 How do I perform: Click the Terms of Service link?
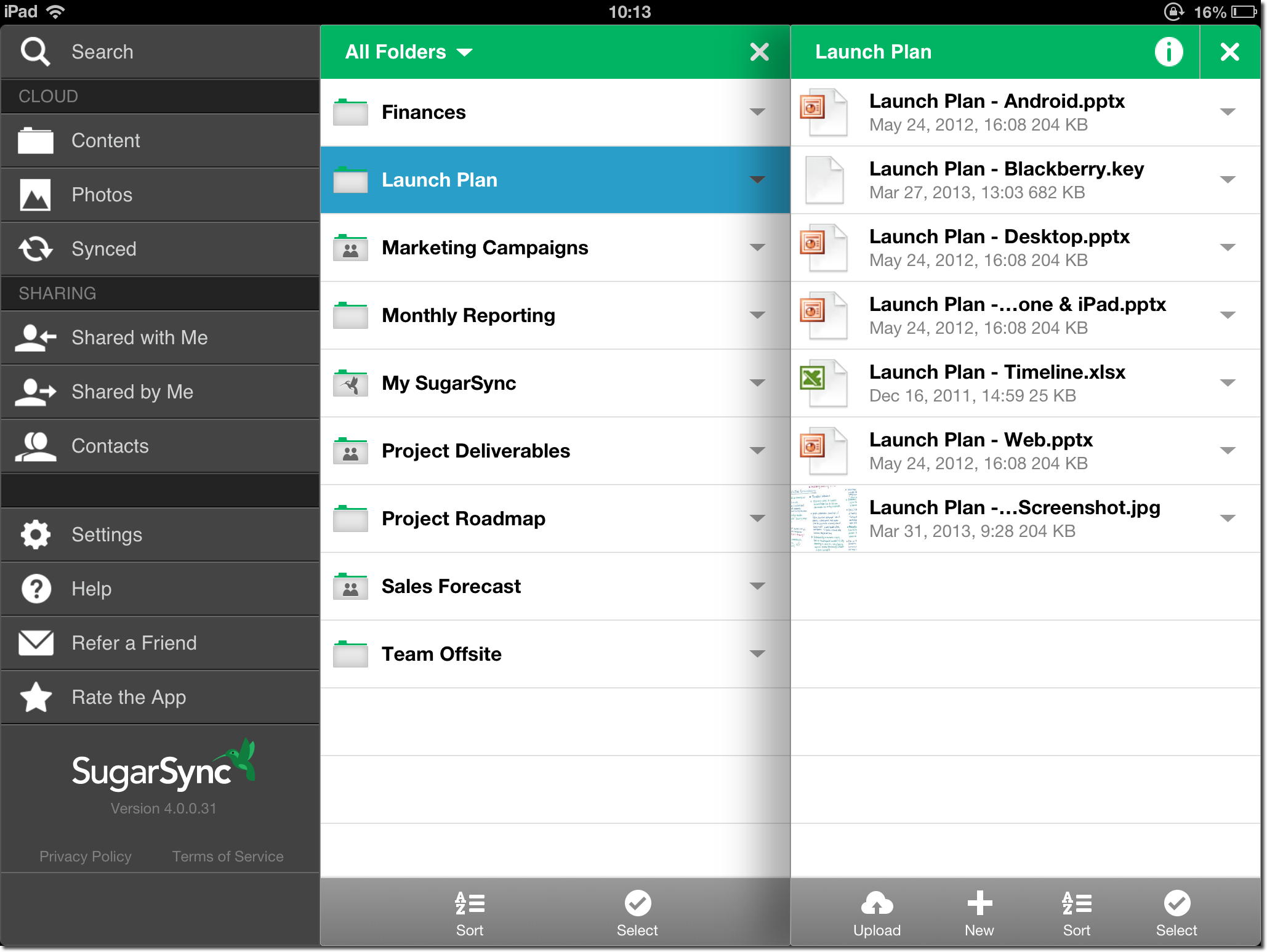227,855
